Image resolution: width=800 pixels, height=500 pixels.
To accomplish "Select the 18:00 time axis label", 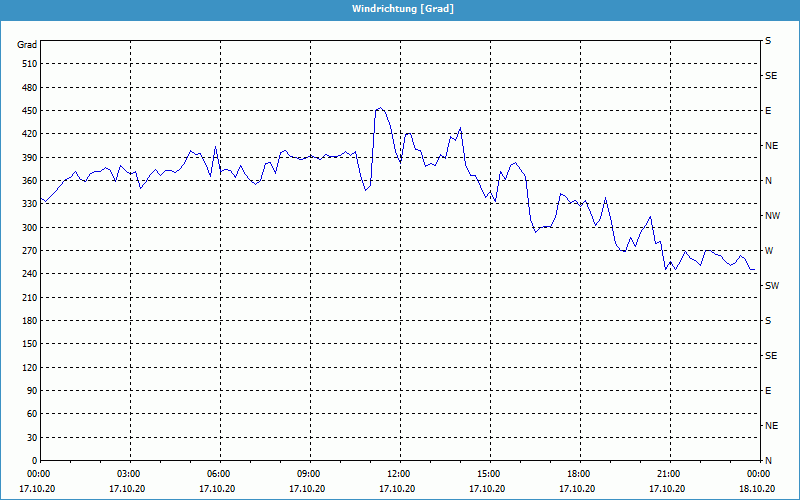I will tap(579, 474).
